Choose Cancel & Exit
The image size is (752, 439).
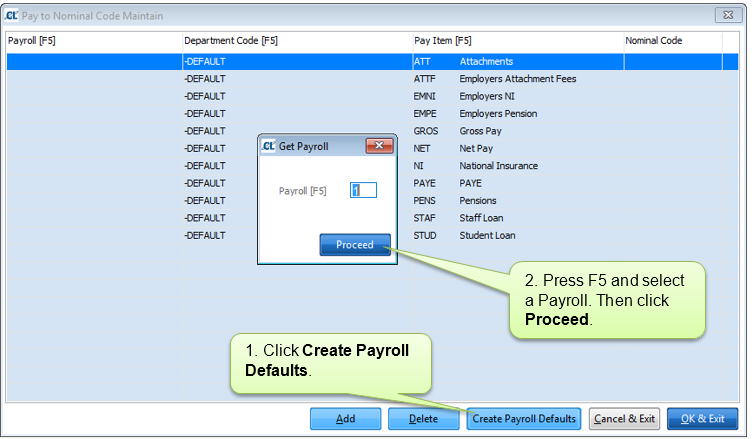[624, 418]
